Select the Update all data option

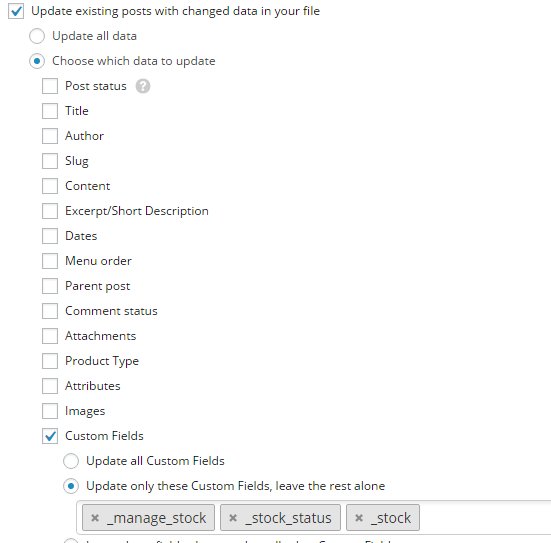pyautogui.click(x=37, y=36)
